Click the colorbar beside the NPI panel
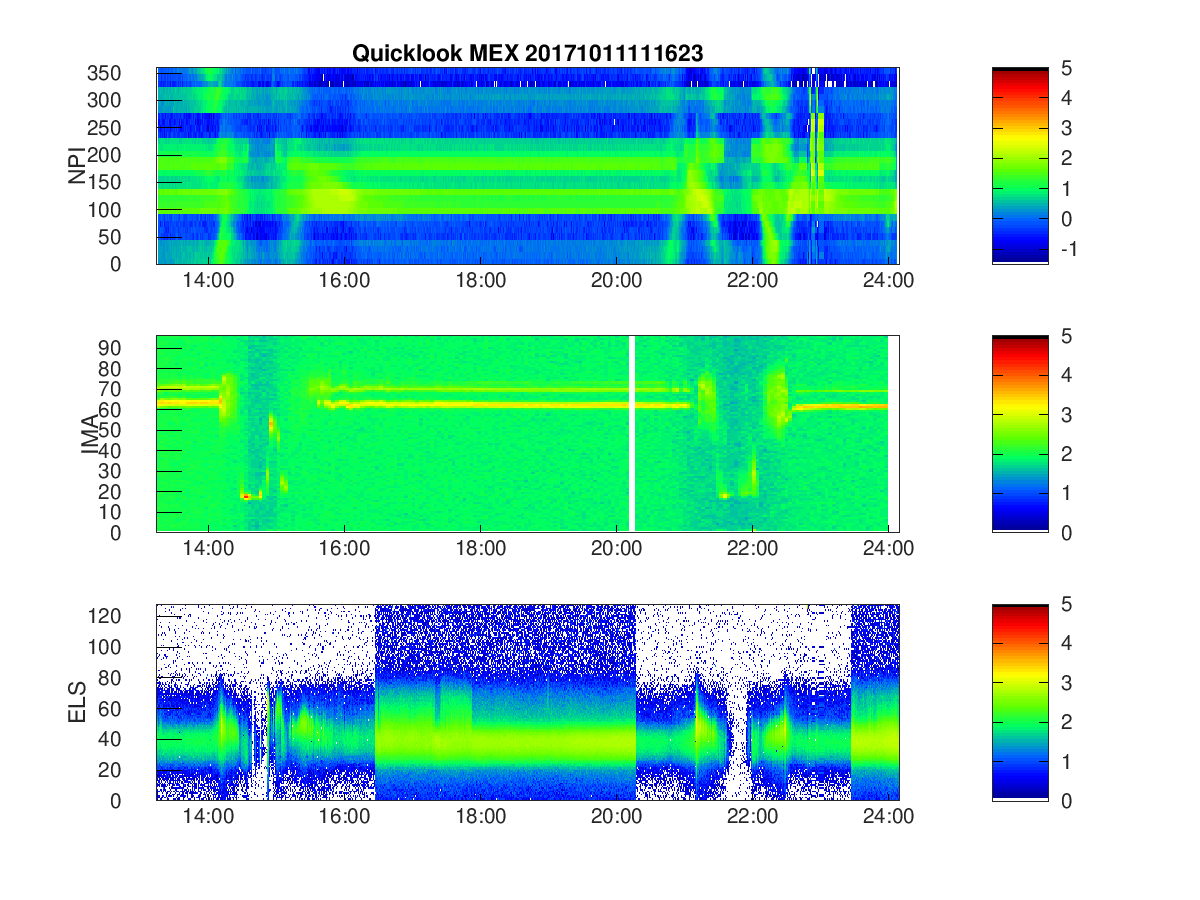This screenshot has height=900, width=1200. click(x=1020, y=166)
